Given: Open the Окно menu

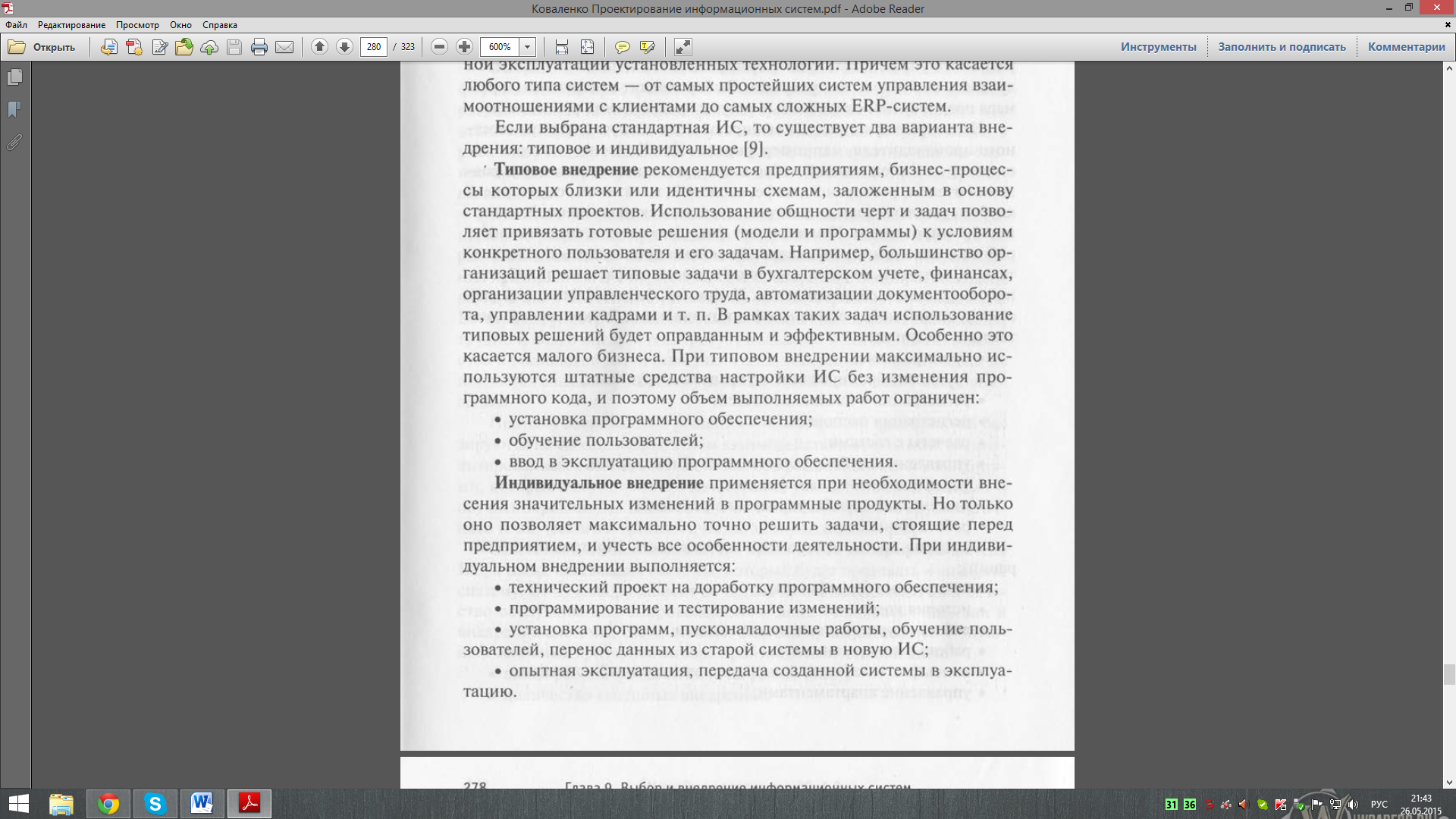Looking at the screenshot, I should click(180, 25).
